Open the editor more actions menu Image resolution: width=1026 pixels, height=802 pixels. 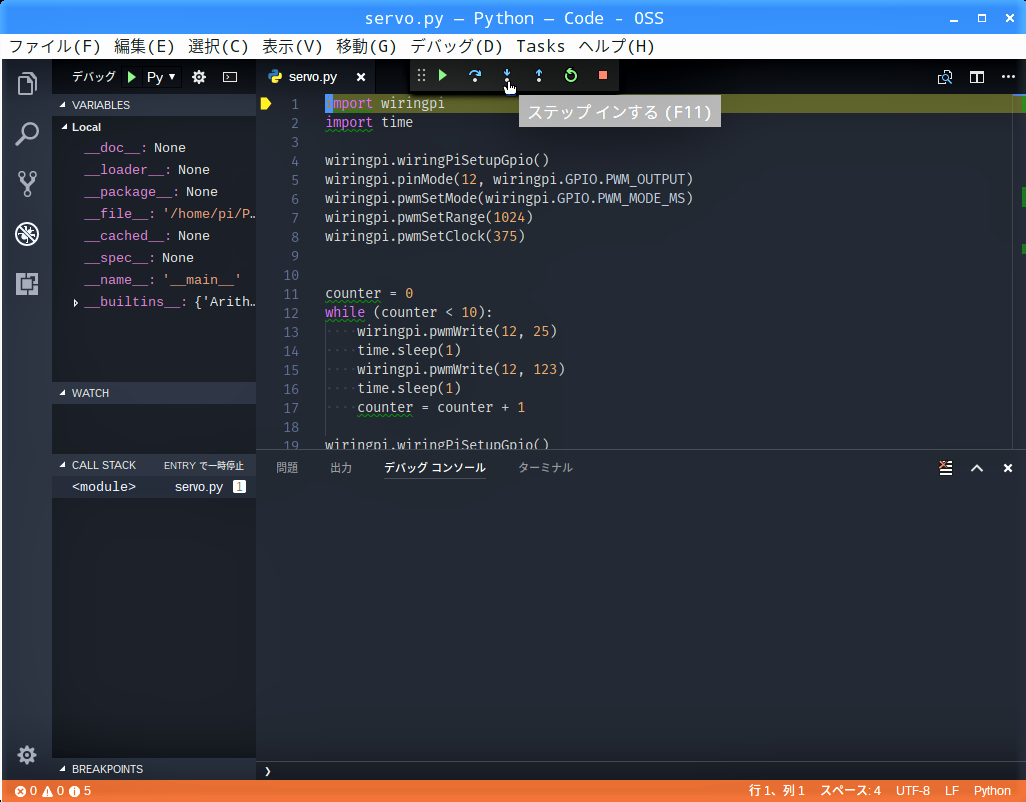coord(1008,77)
